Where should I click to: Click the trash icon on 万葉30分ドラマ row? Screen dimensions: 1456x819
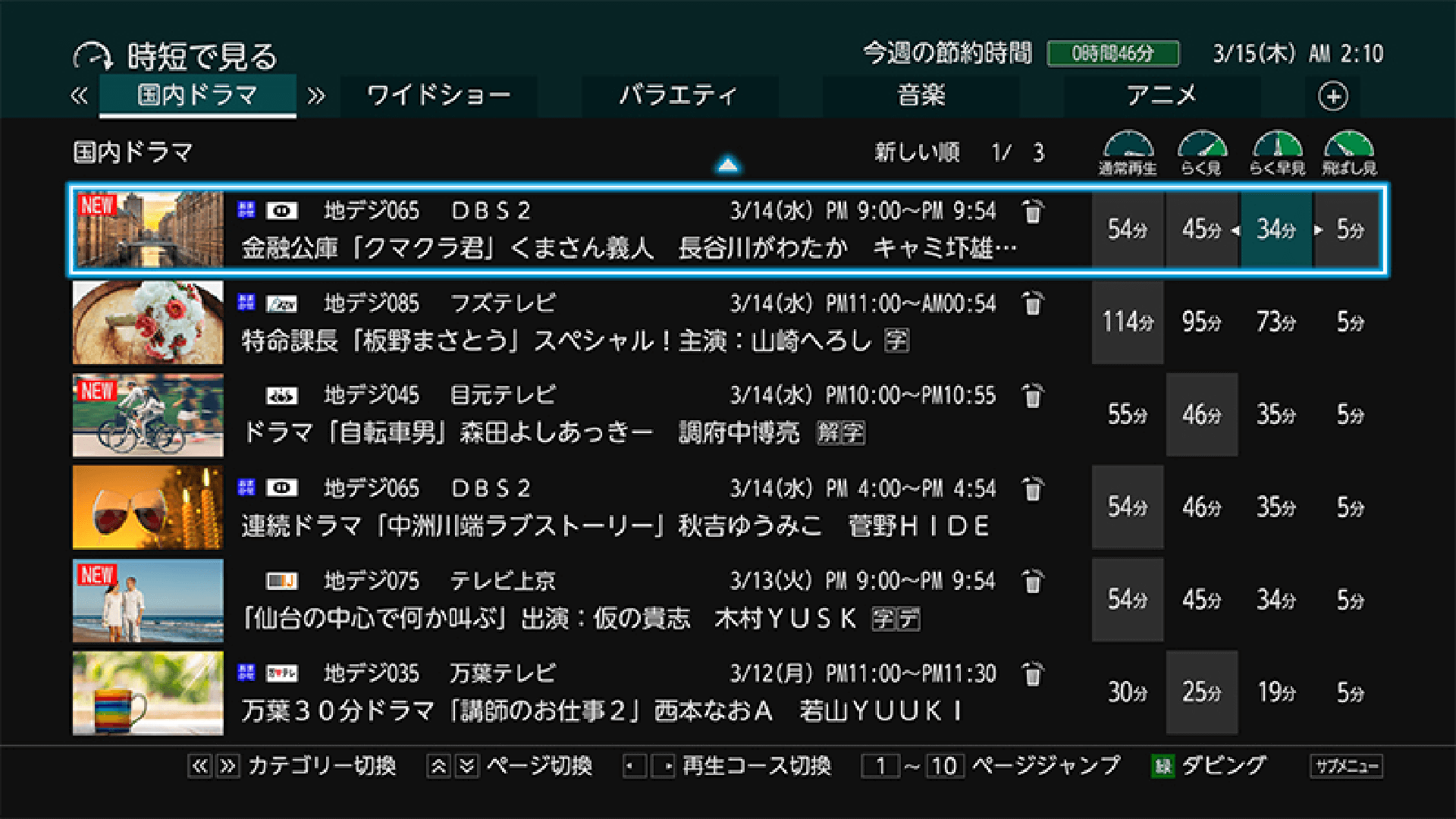pyautogui.click(x=1032, y=673)
